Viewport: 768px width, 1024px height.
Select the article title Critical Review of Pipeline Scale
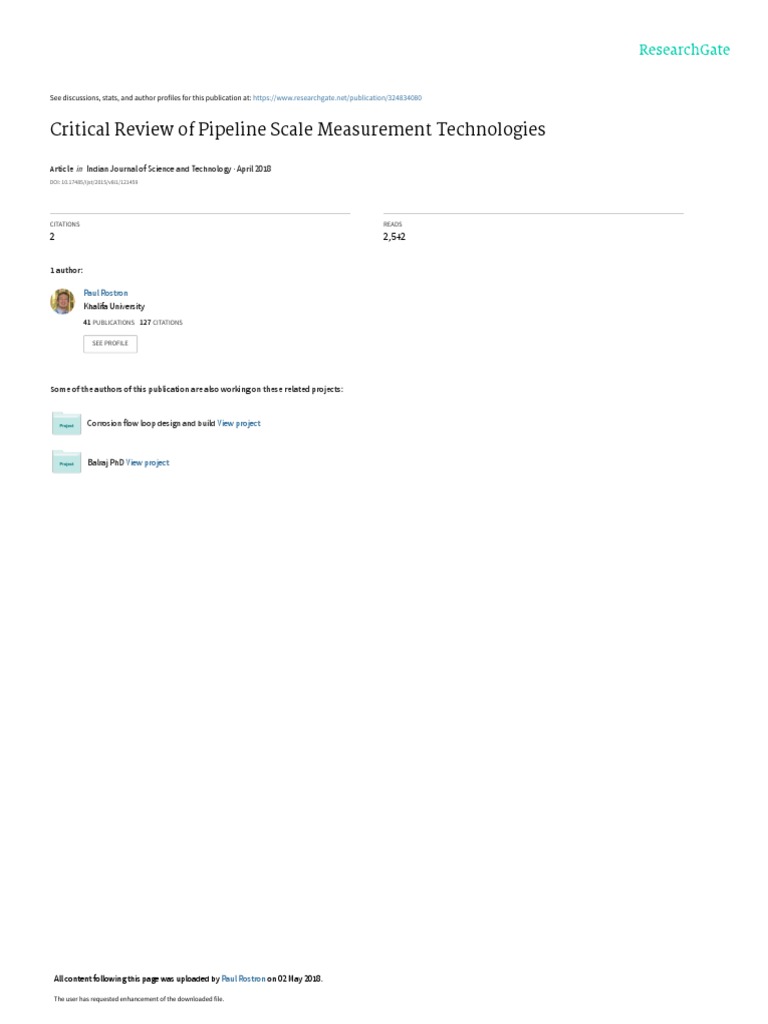click(x=297, y=129)
